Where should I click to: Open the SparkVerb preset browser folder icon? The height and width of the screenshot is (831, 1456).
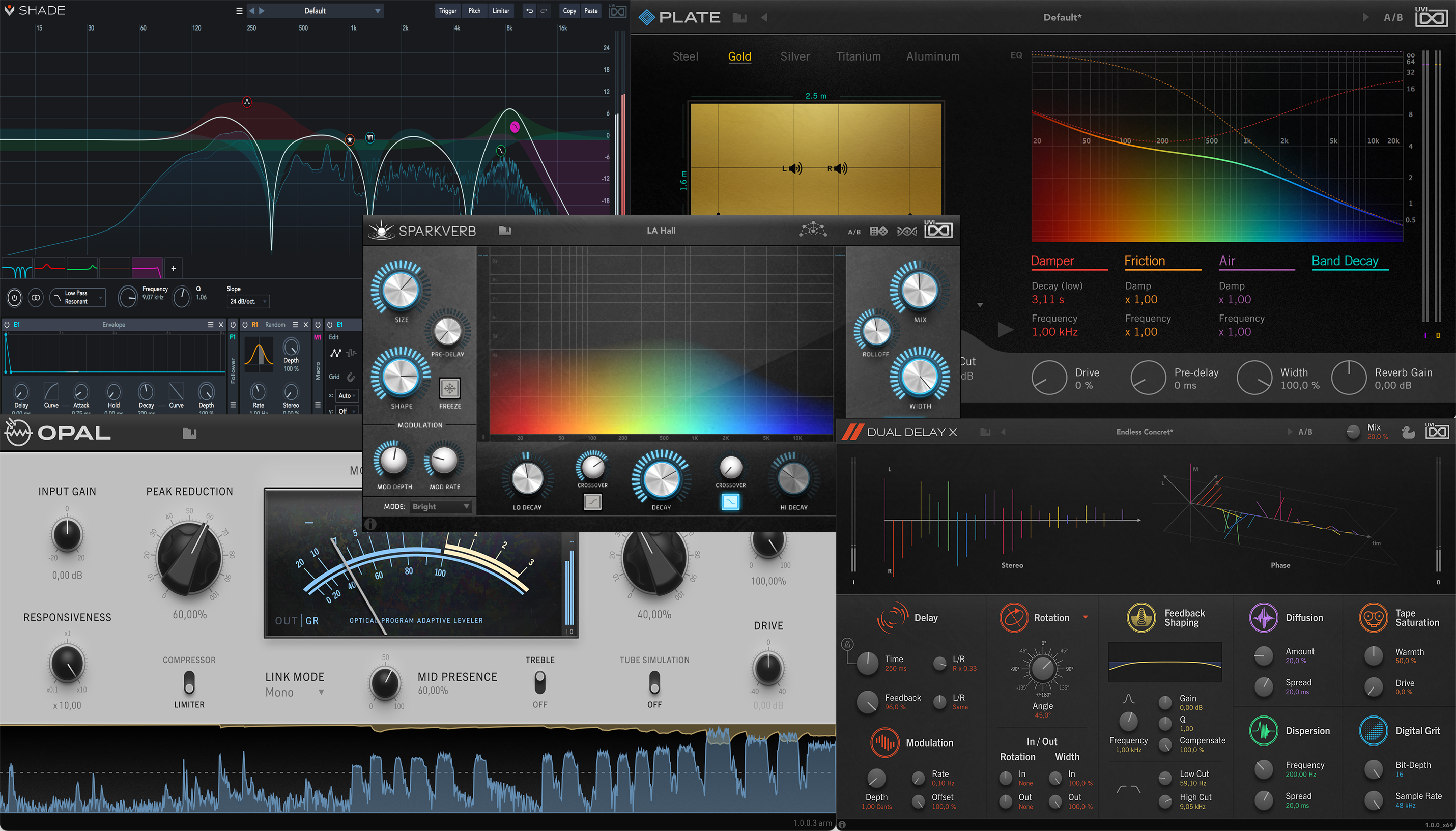coord(504,231)
